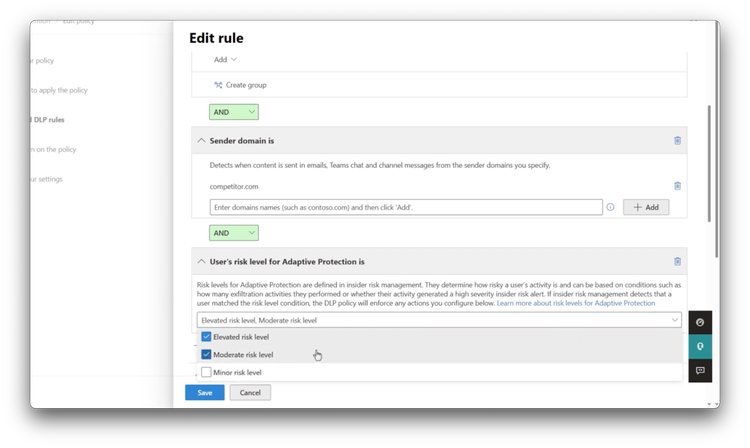Delete the Adaptive Protection risk level condition
The image size is (750, 448).
(x=677, y=262)
